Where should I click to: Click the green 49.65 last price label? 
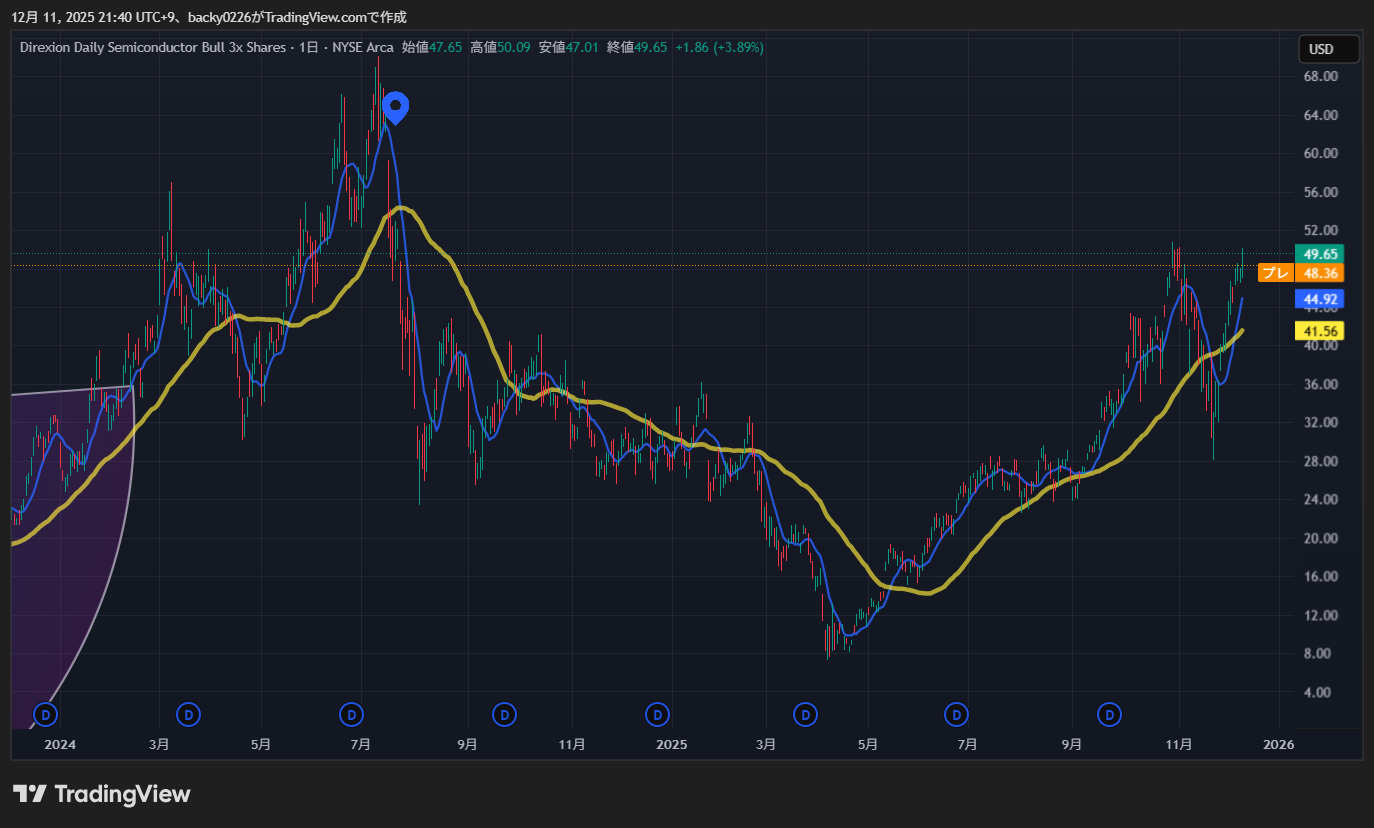click(x=1319, y=254)
